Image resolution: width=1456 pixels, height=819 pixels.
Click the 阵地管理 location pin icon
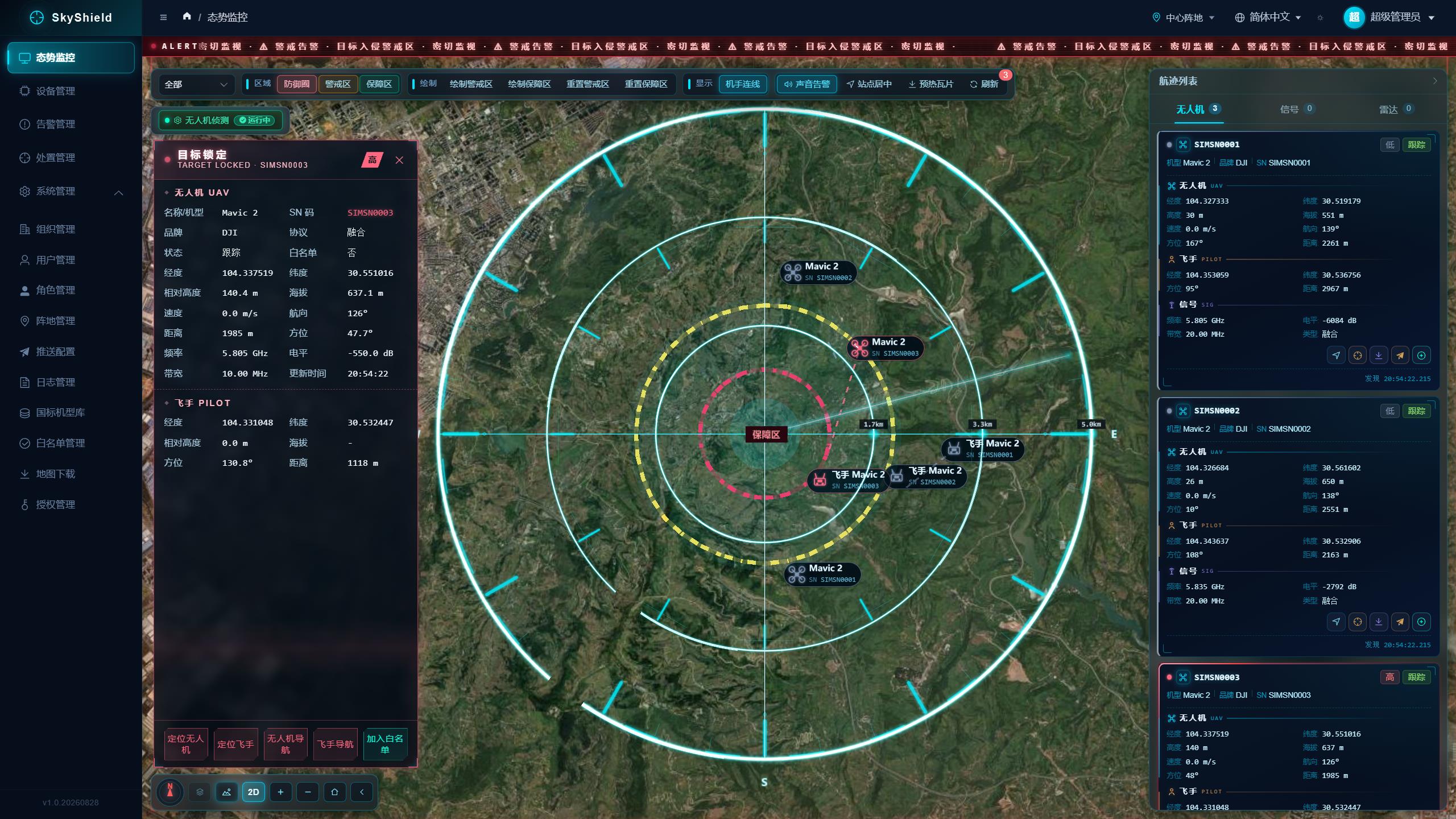24,321
